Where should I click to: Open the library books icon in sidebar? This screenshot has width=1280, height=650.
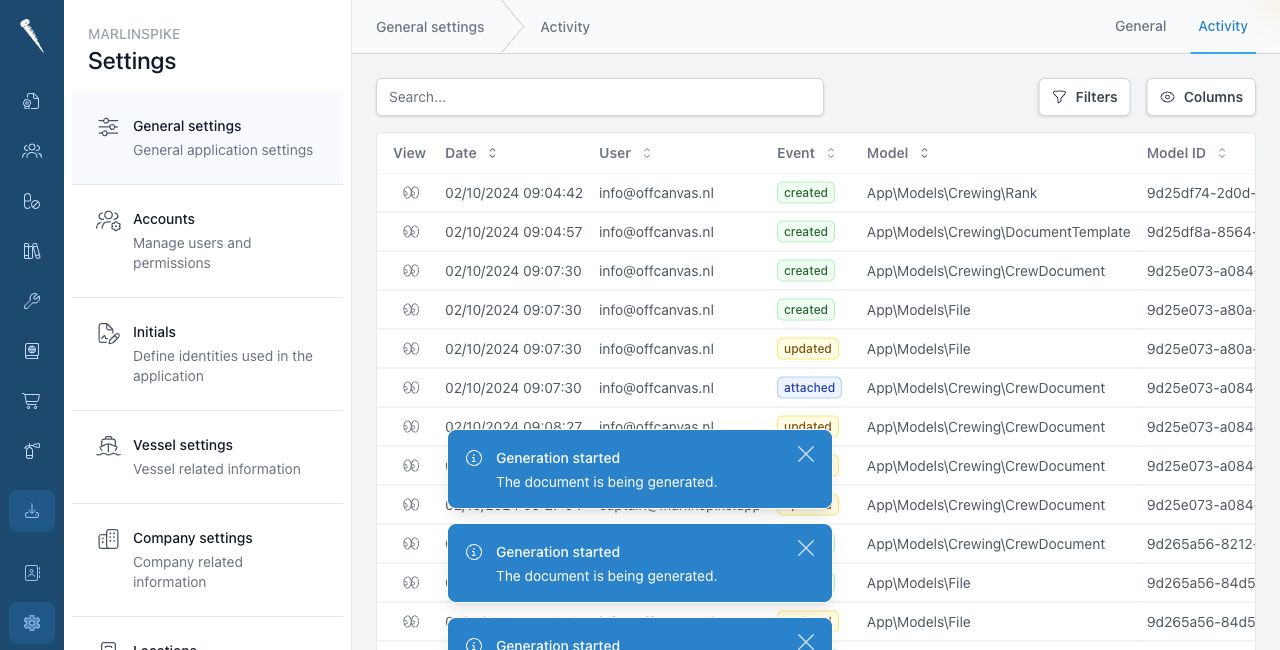pyautogui.click(x=32, y=251)
